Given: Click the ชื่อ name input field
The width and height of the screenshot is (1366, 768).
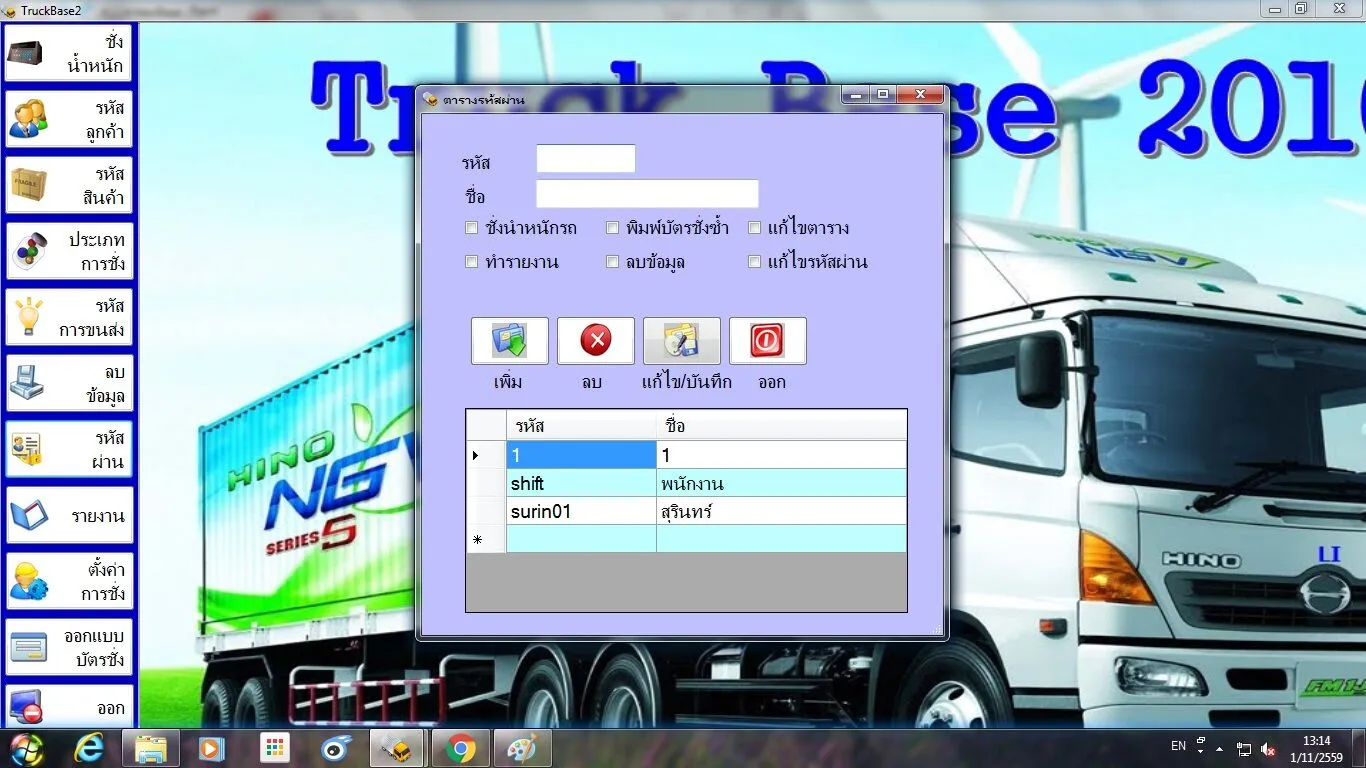Looking at the screenshot, I should [x=647, y=194].
